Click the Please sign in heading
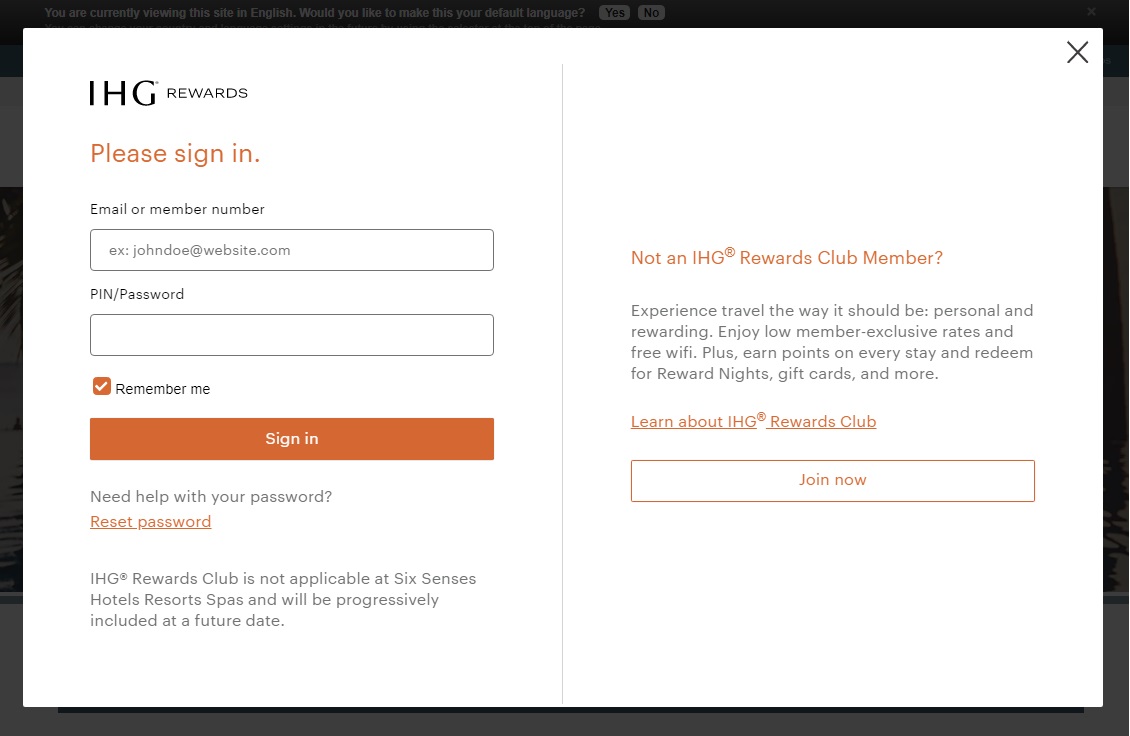 pyautogui.click(x=175, y=153)
